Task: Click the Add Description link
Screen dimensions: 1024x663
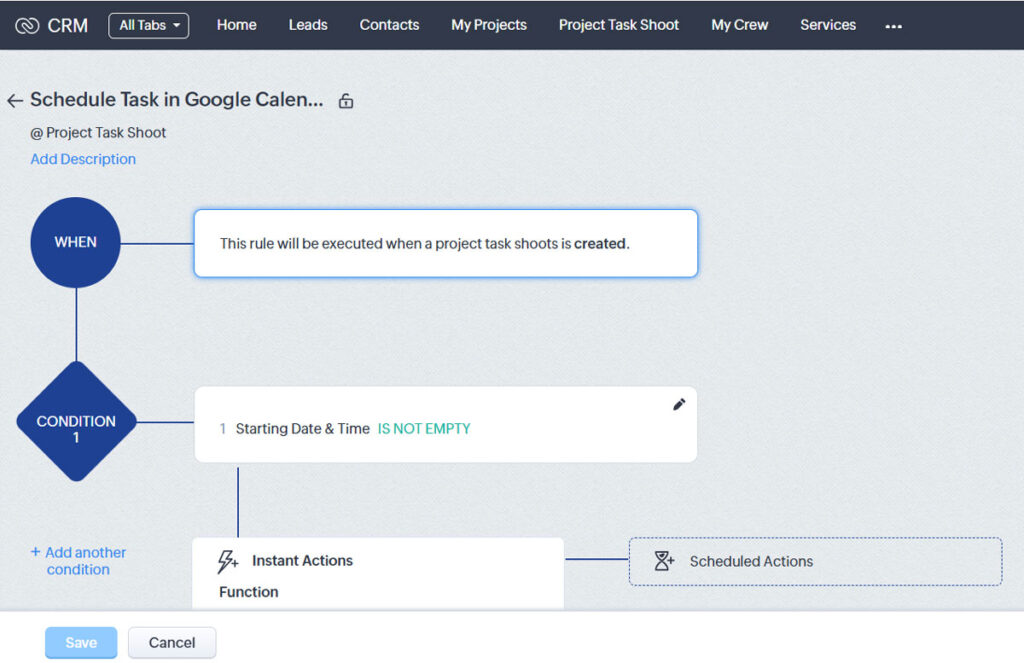Action: (82, 159)
